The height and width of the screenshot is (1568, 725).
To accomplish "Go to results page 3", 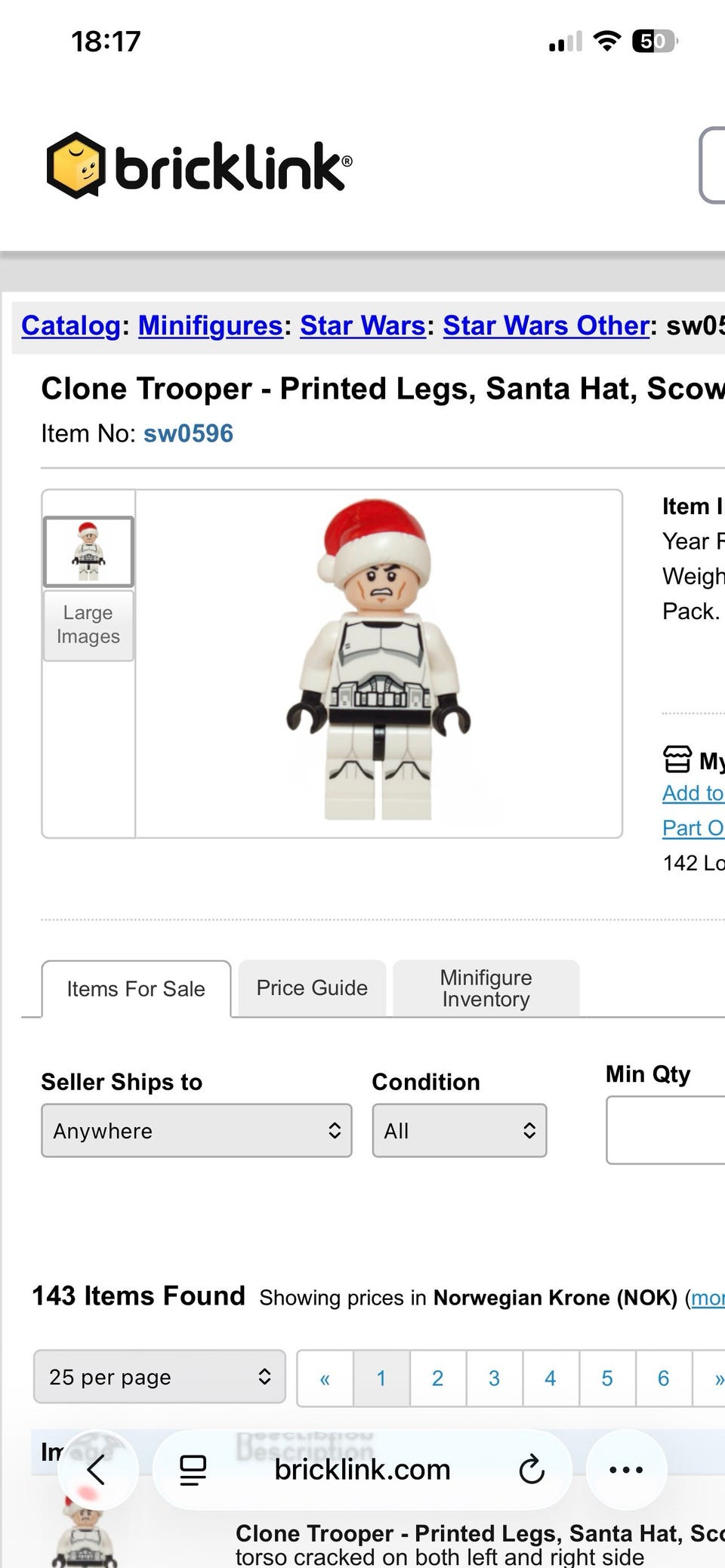I will pyautogui.click(x=494, y=1379).
